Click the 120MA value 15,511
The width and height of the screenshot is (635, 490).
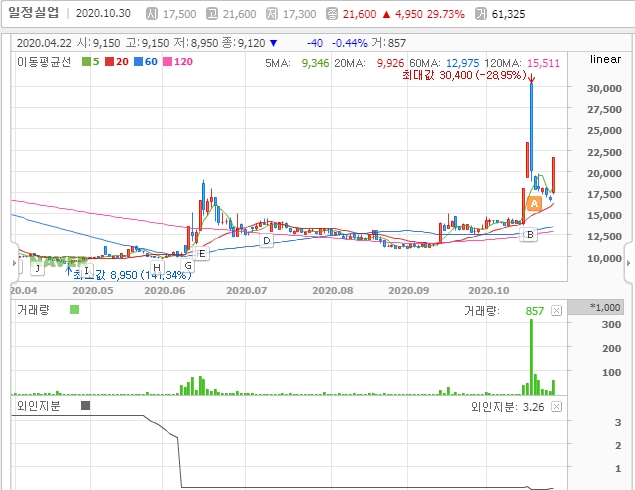(x=543, y=63)
